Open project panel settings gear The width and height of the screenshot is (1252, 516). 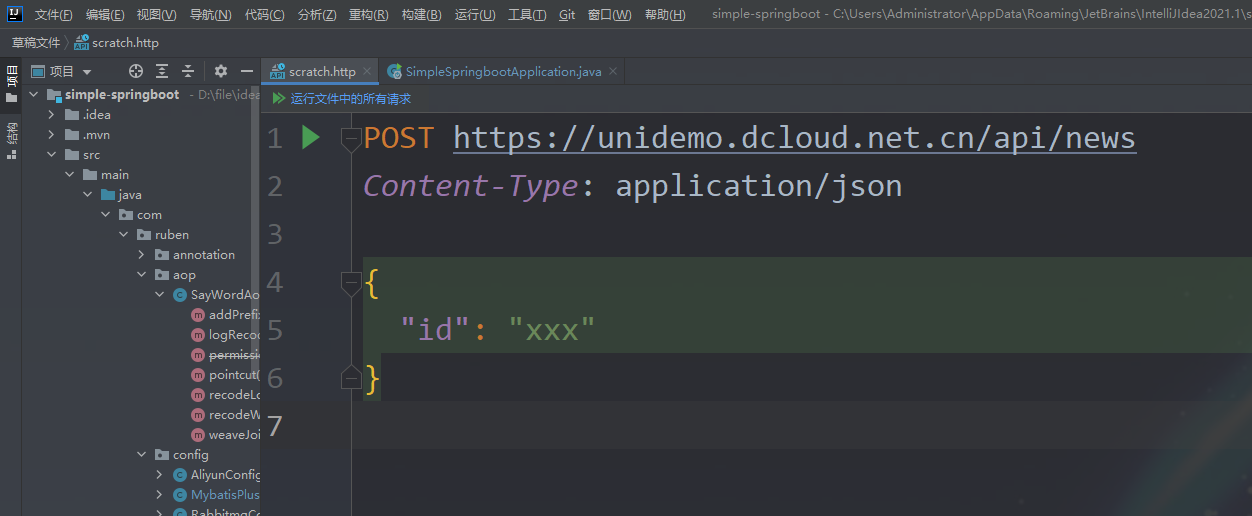pos(221,71)
